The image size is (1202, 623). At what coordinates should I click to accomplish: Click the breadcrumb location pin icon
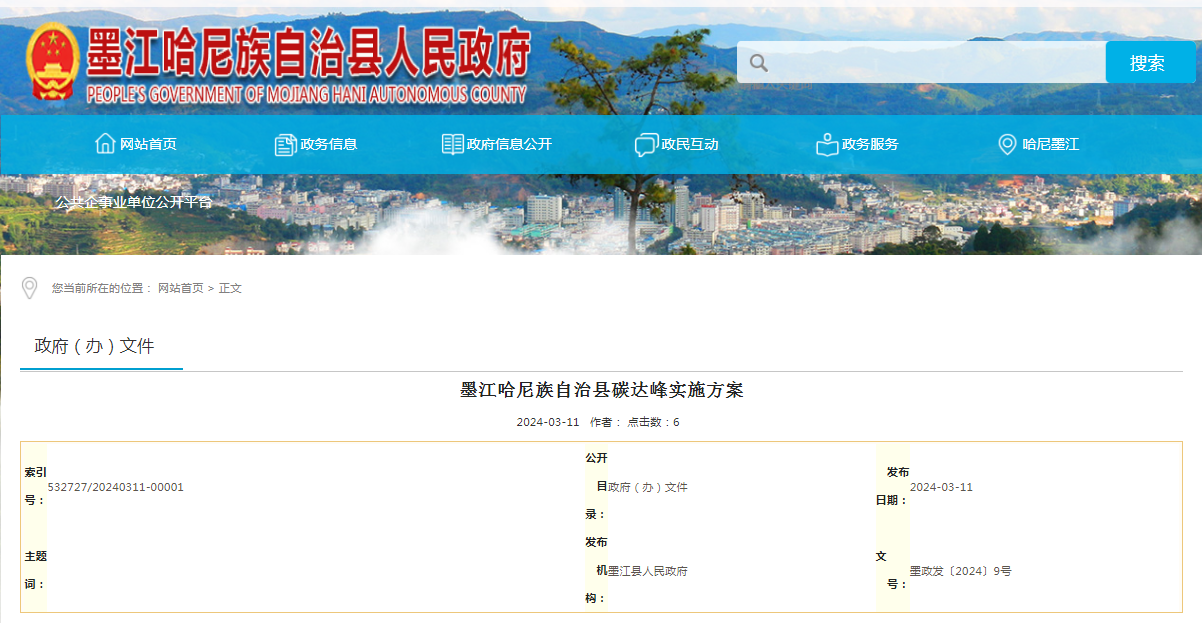click(30, 288)
